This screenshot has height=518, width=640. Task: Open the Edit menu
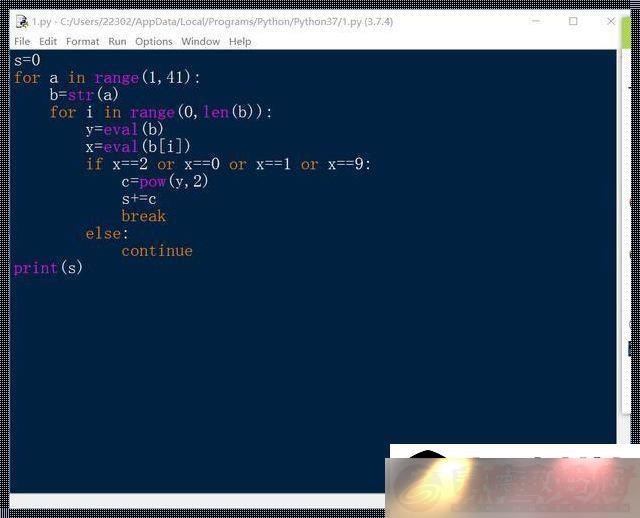(x=48, y=42)
